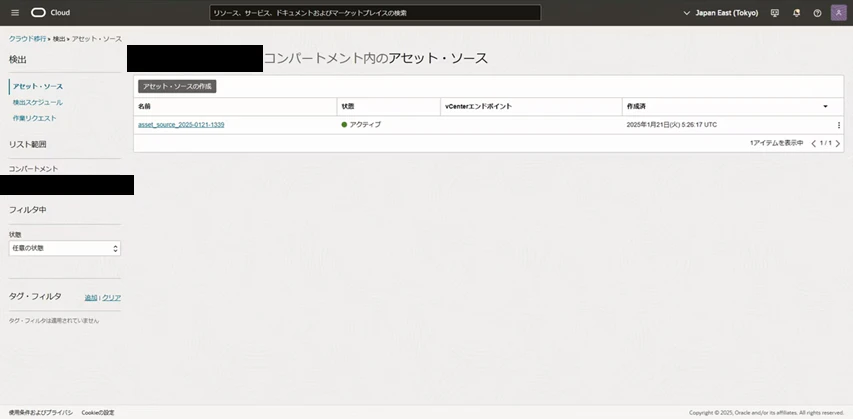Click 追加 link in tag filters
This screenshot has width=853, height=419.
(x=91, y=298)
